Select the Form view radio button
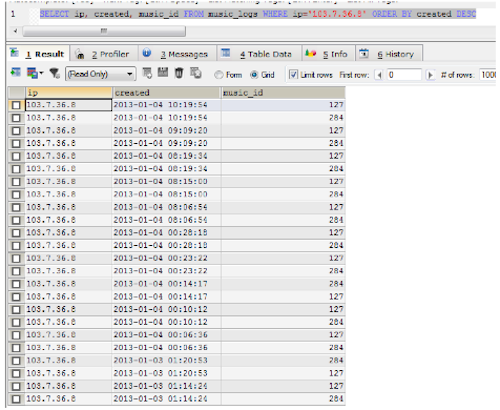500x410 pixels. click(x=219, y=75)
